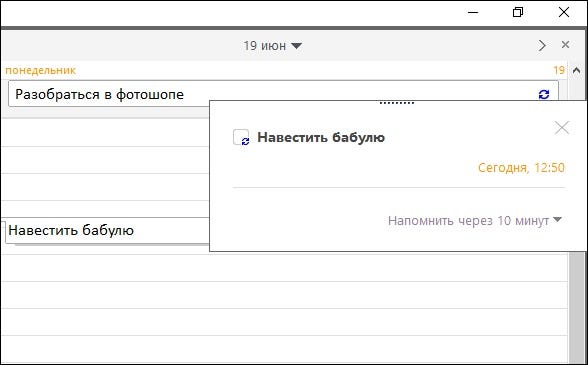Tick the checkbox to complete Навестить бабулю
Screen dimensions: 588x365
point(241,137)
